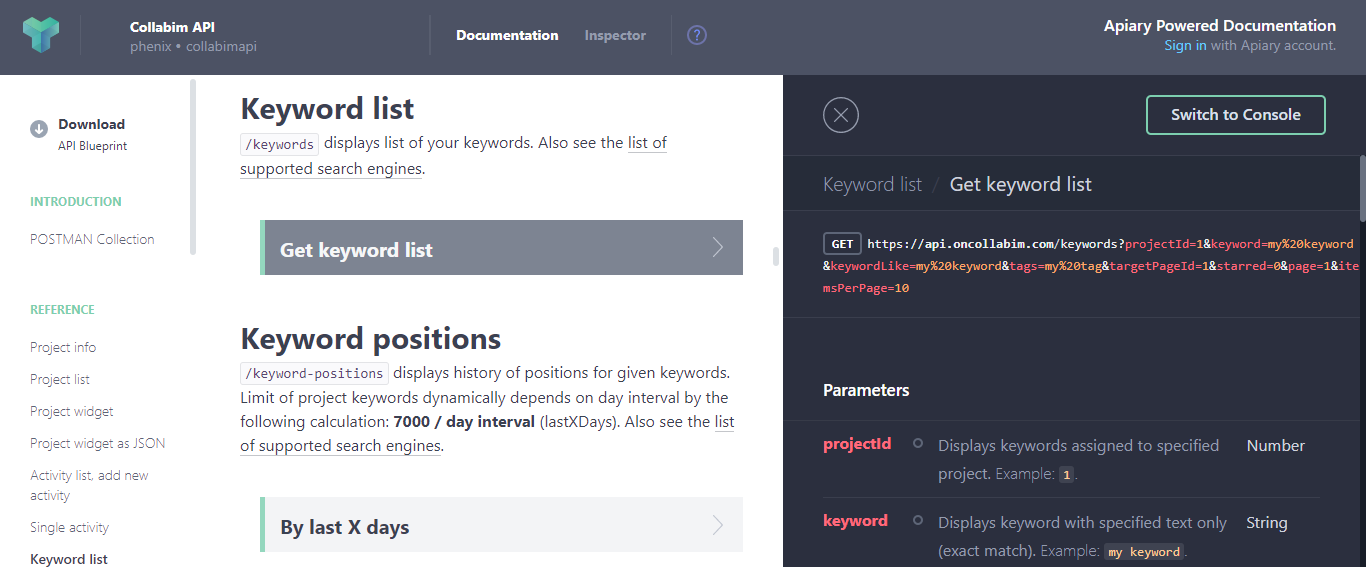
Task: Click the Switch to Console button
Action: pos(1236,115)
